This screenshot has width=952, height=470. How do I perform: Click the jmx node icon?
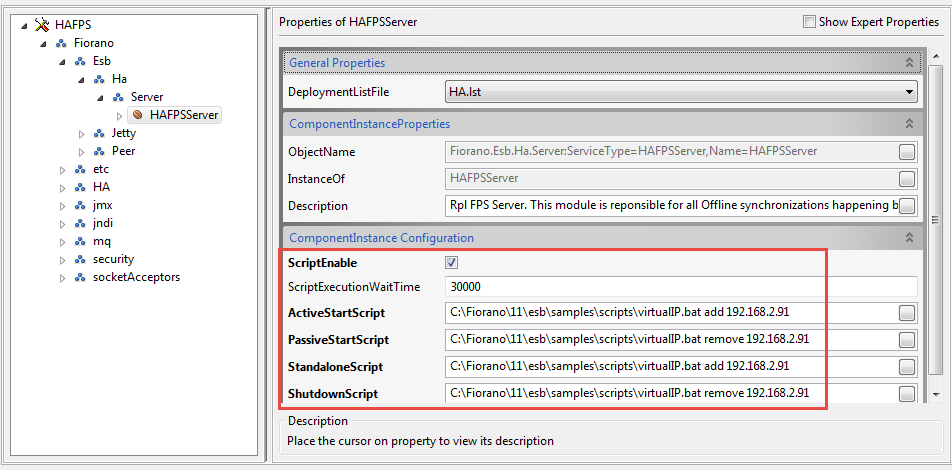pos(80,205)
